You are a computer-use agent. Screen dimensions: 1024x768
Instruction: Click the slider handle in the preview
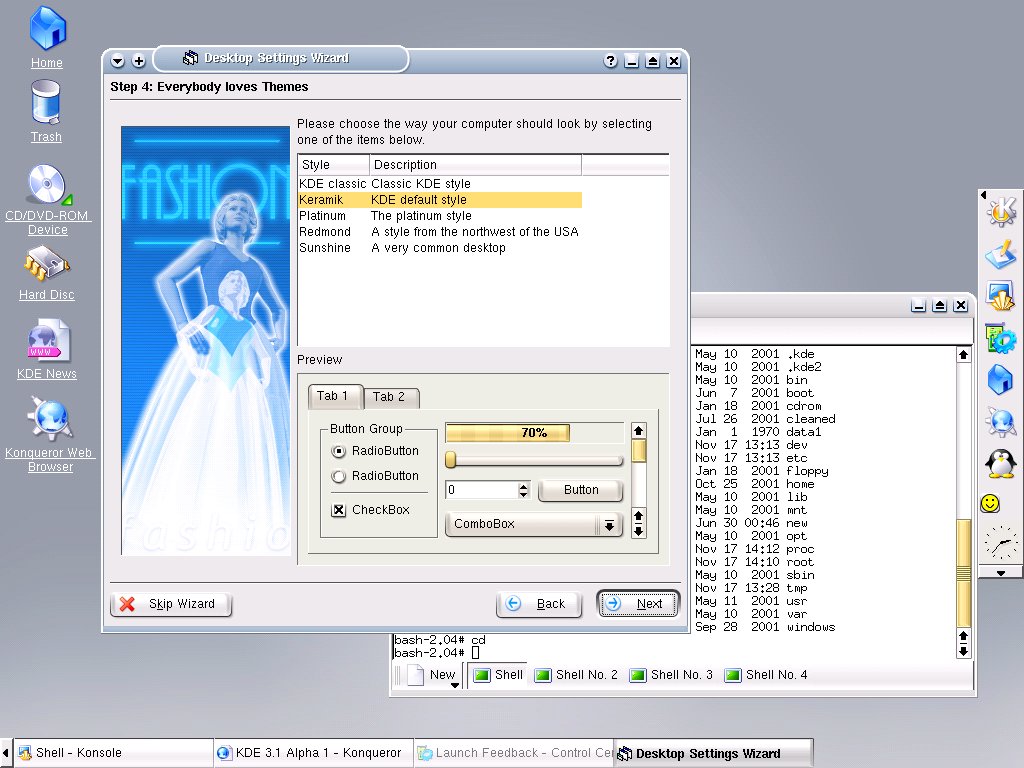pos(451,460)
